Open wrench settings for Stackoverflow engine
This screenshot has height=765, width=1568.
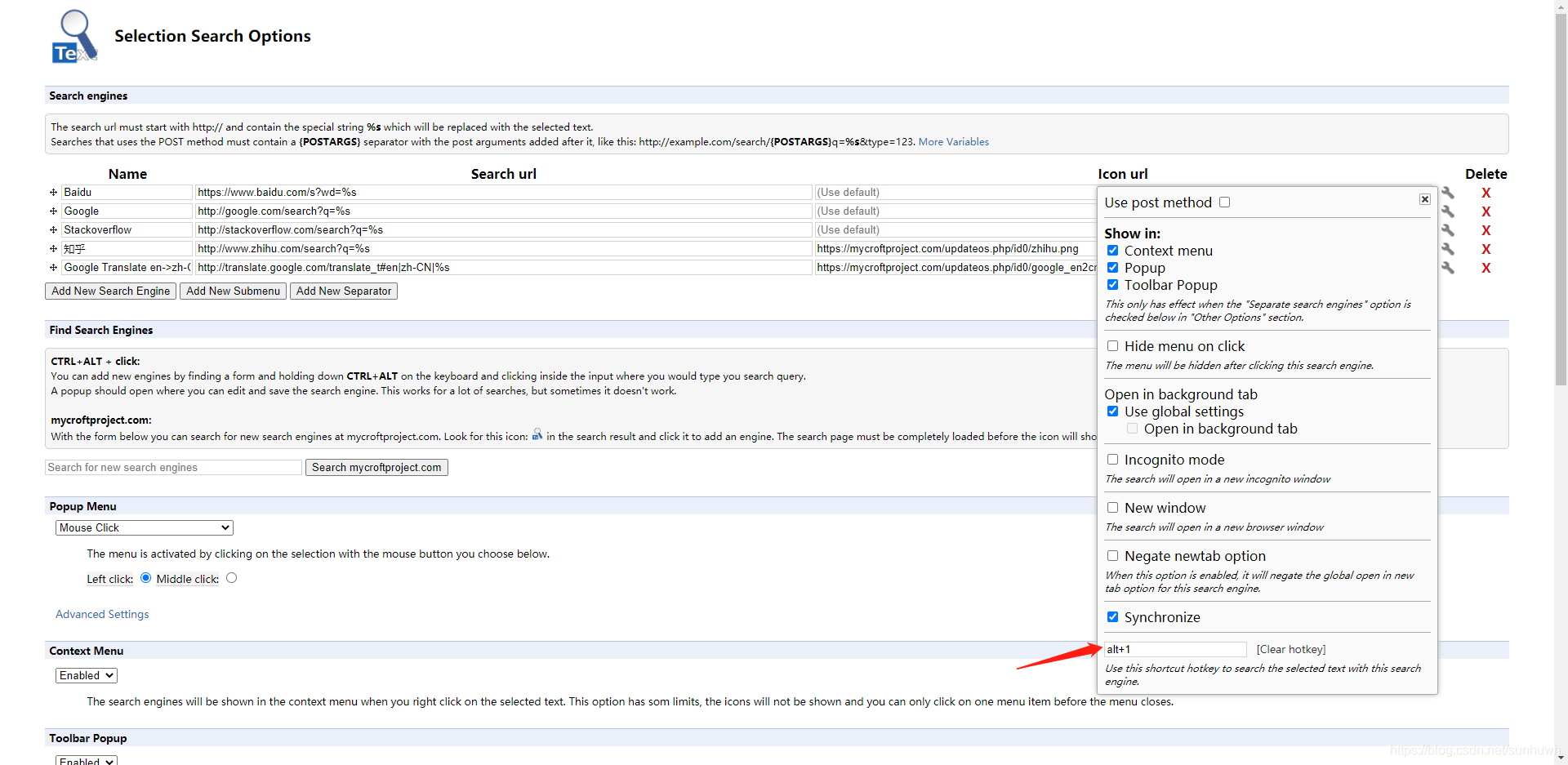point(1448,230)
